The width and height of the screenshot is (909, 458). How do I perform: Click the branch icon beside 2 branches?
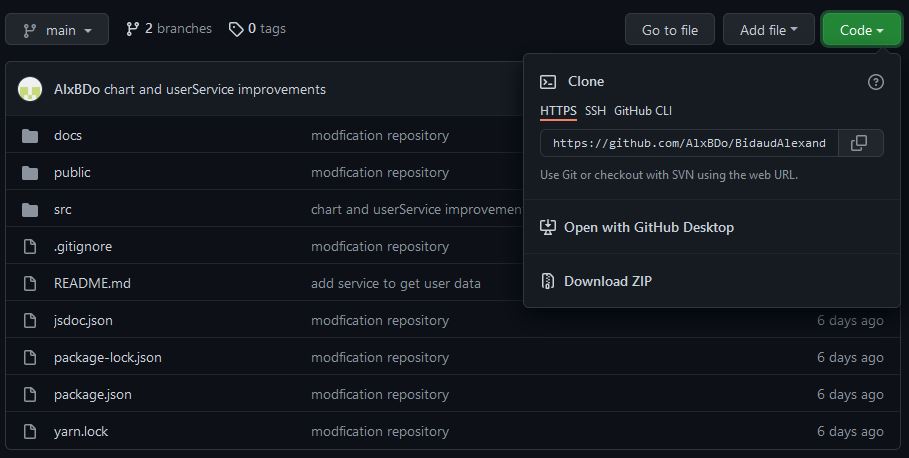pyautogui.click(x=133, y=29)
